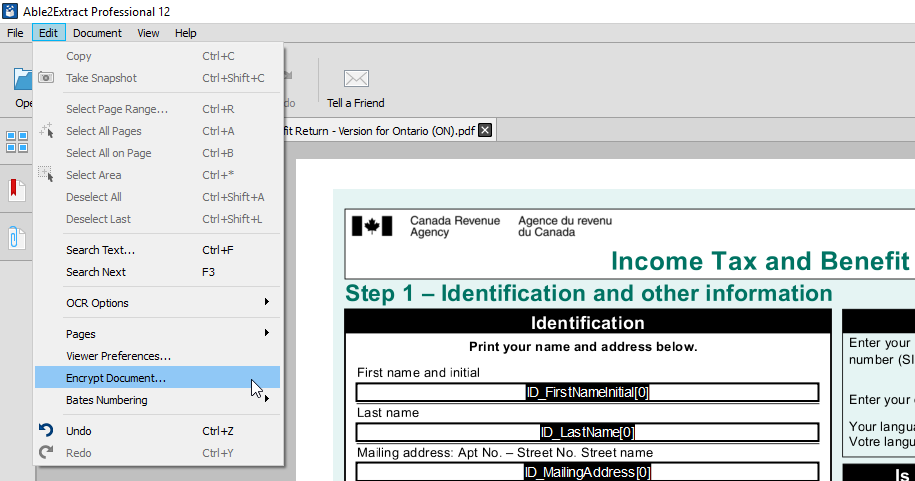Click the Redo arrow icon

coord(46,452)
